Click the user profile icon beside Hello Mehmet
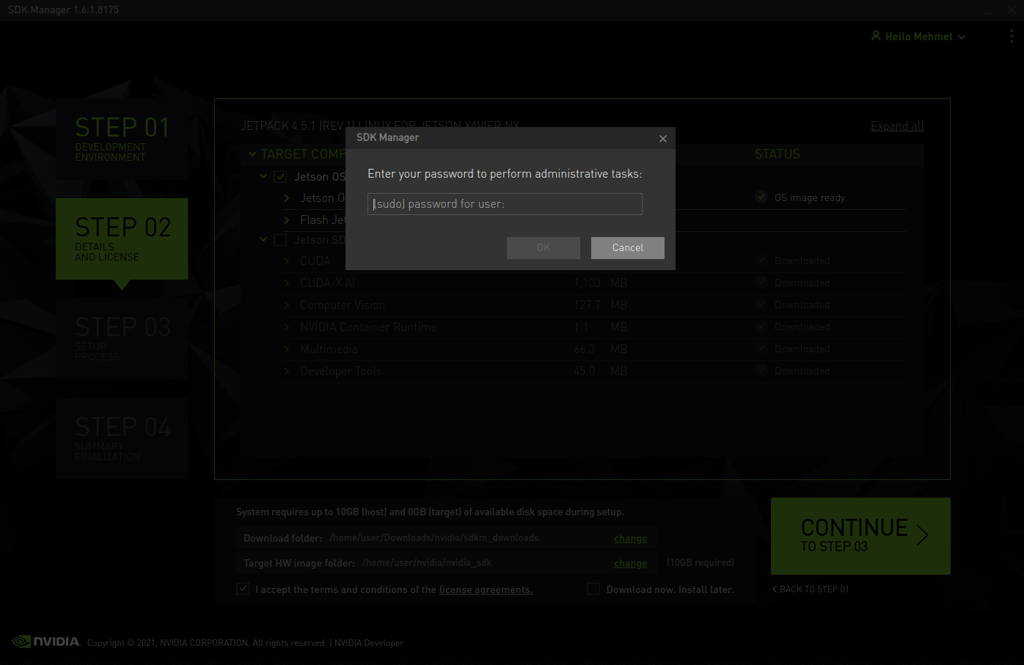Viewport: 1024px width, 665px height. [876, 36]
